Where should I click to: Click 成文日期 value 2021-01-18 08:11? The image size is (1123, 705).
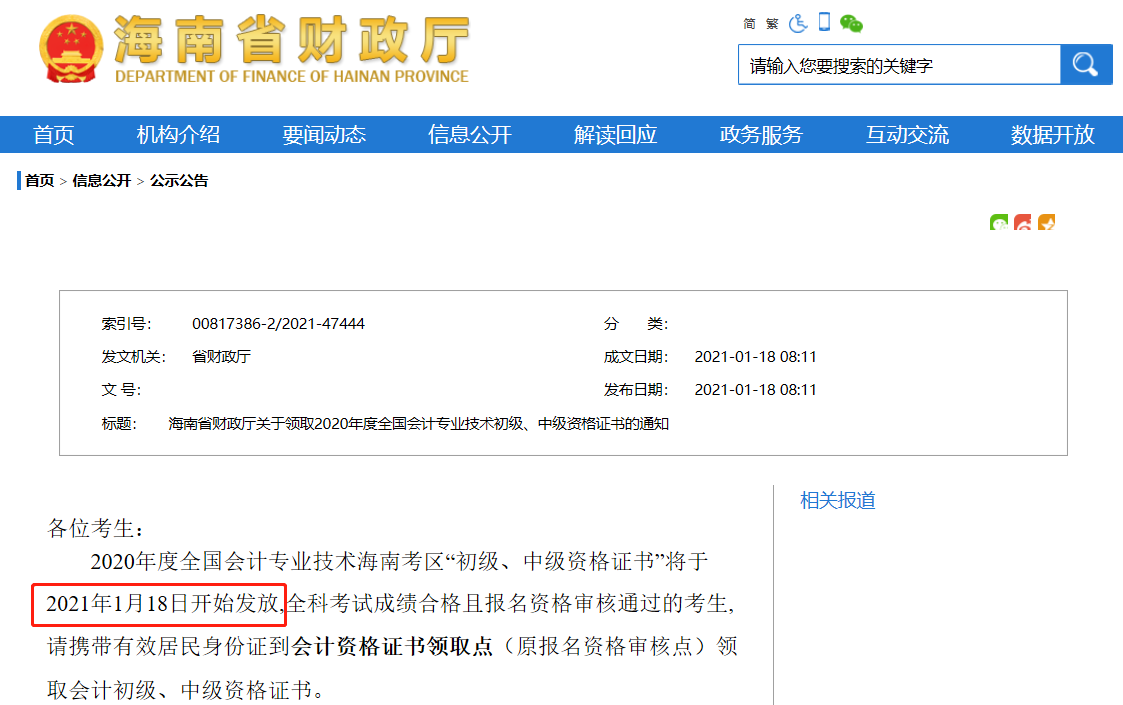(755, 357)
